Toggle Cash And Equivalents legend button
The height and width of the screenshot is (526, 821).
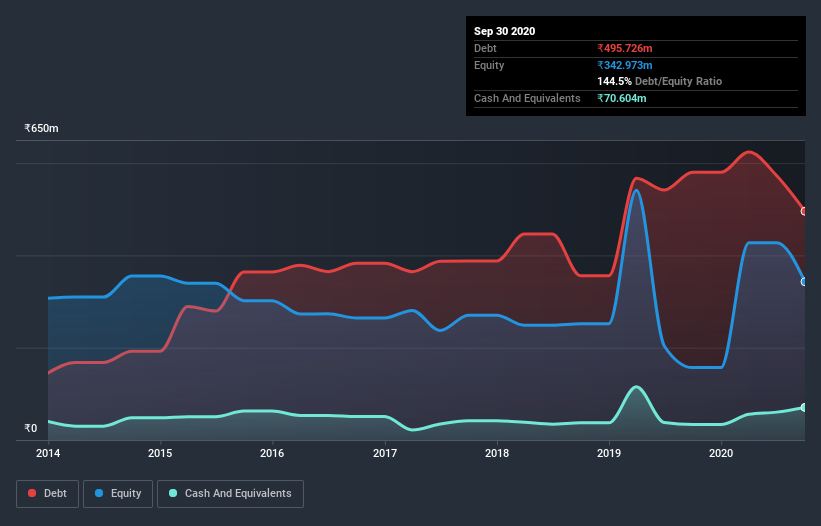[230, 494]
